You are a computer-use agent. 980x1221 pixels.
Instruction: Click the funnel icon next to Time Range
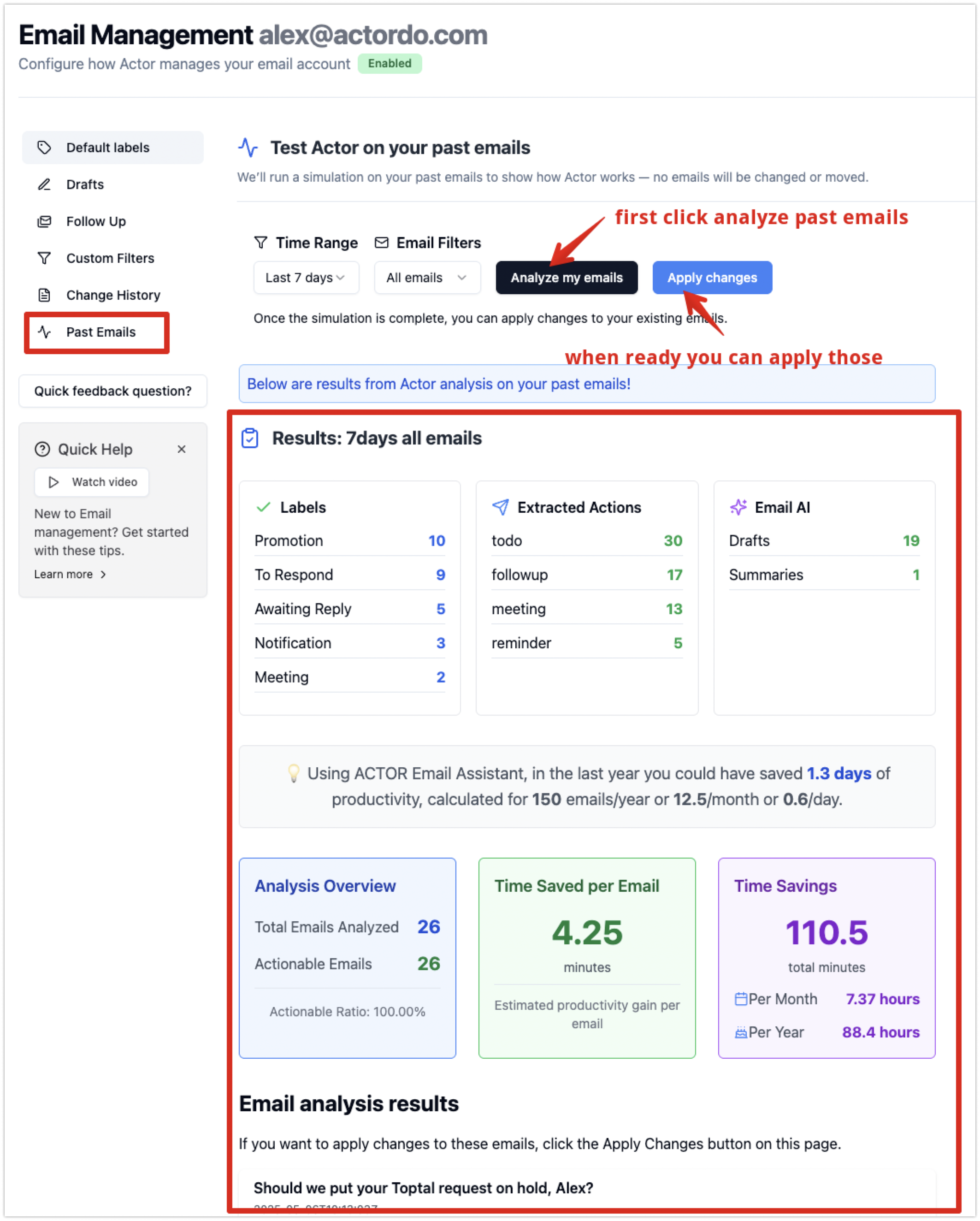(260, 243)
